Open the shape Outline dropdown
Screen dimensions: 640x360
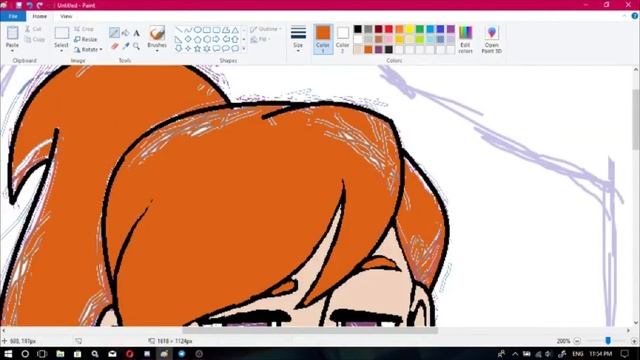coord(266,29)
